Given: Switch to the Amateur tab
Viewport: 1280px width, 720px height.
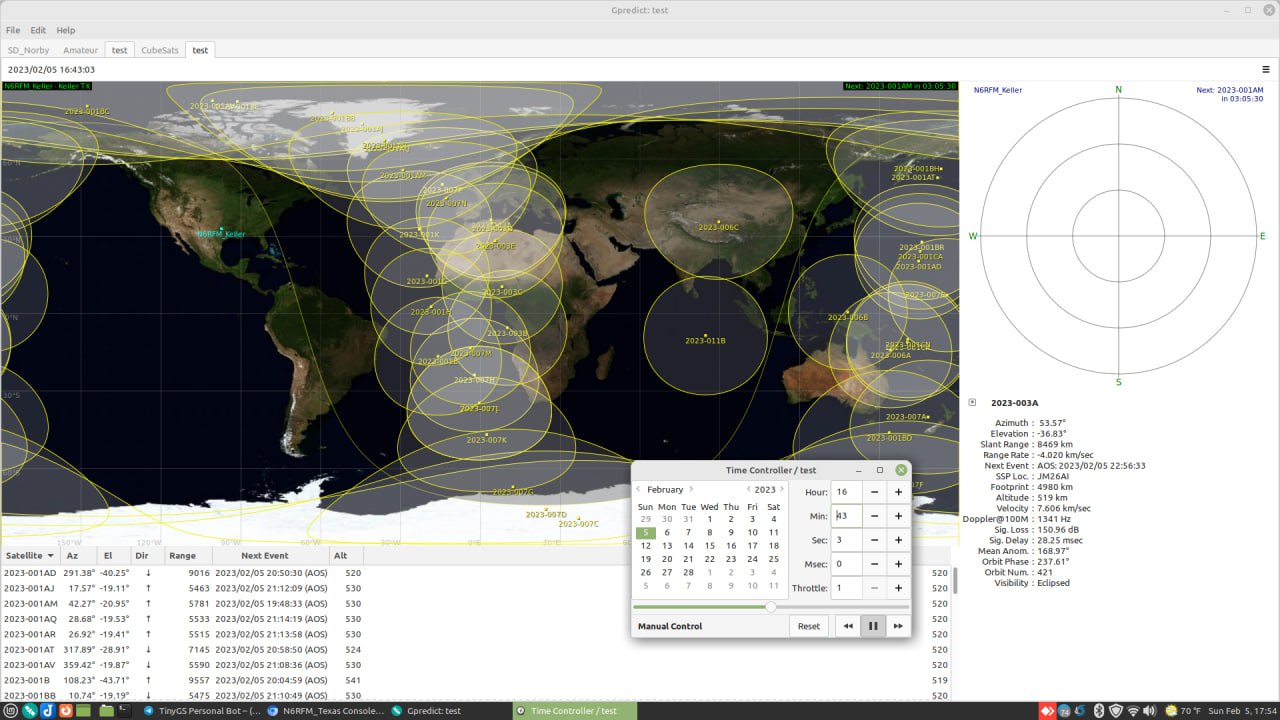Looking at the screenshot, I should [80, 50].
